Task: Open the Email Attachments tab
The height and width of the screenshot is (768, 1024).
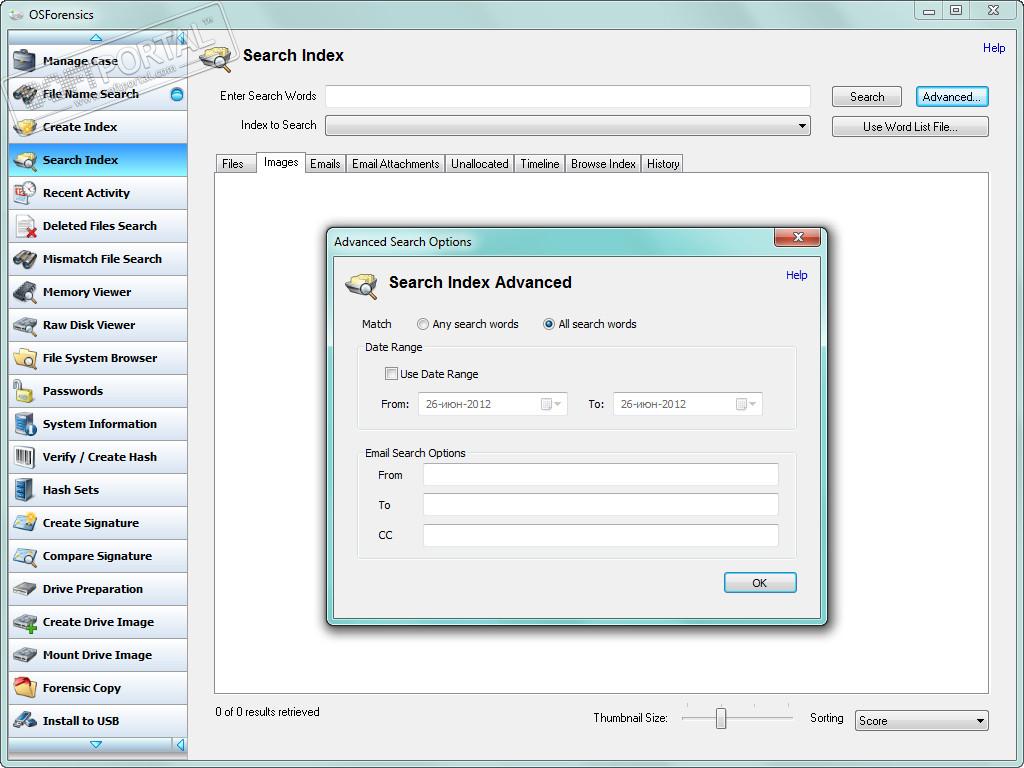Action: click(x=396, y=164)
